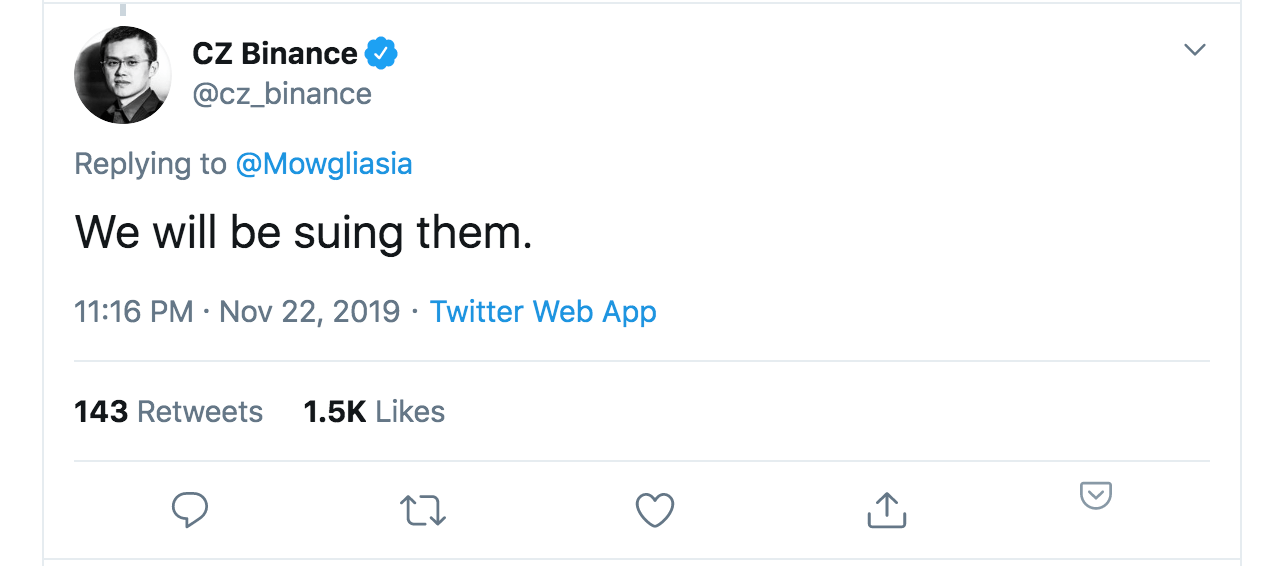The width and height of the screenshot is (1284, 566).
Task: Like the tweet with the heart icon
Action: [x=655, y=510]
